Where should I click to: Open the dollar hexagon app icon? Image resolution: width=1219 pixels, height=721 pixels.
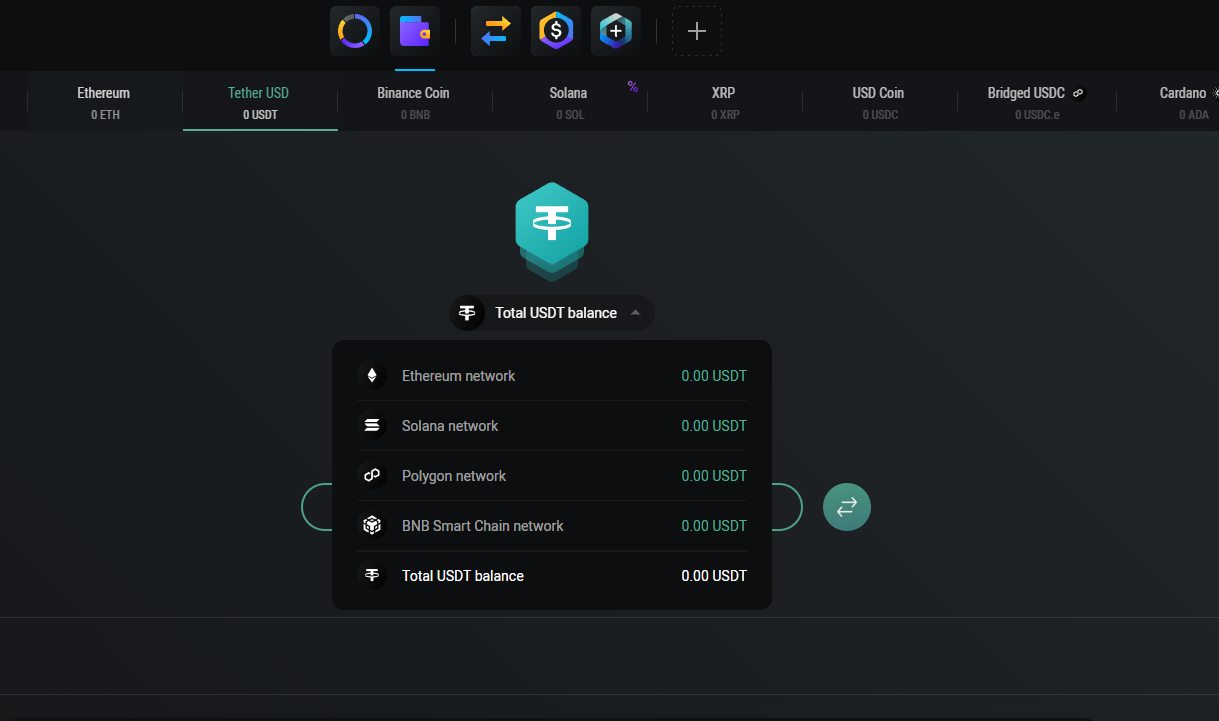pyautogui.click(x=556, y=31)
